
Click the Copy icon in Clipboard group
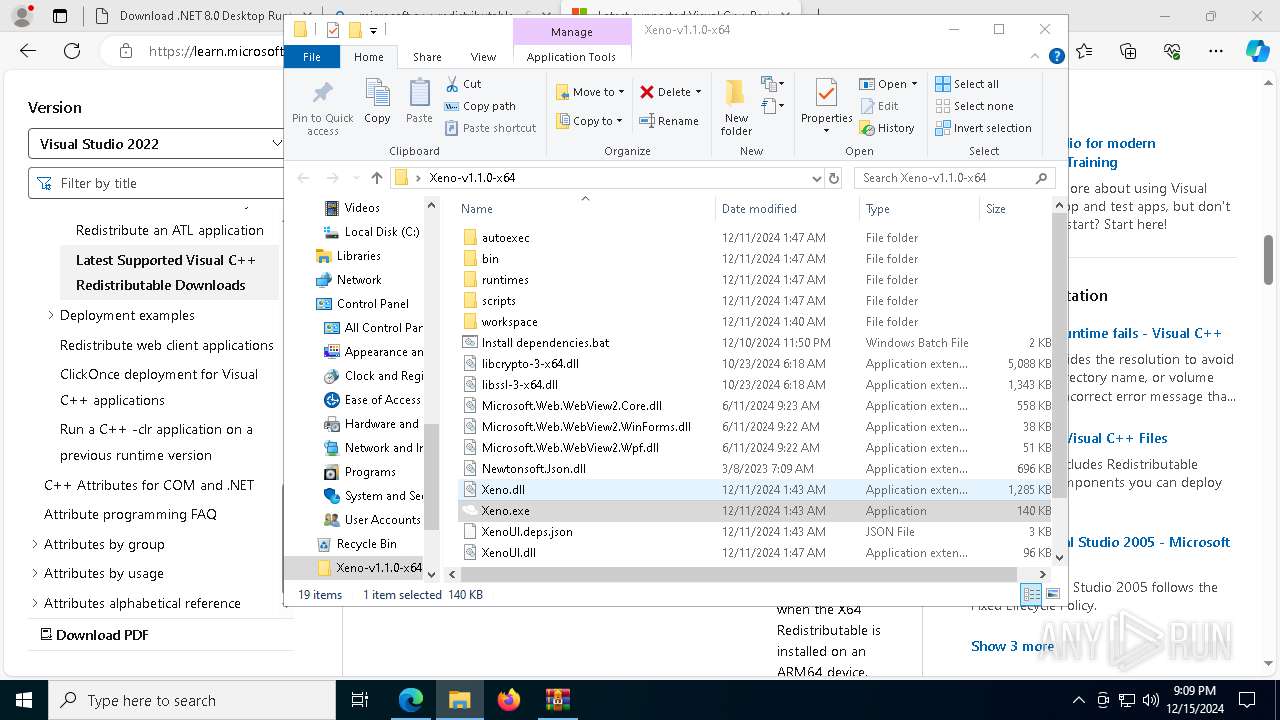(377, 102)
